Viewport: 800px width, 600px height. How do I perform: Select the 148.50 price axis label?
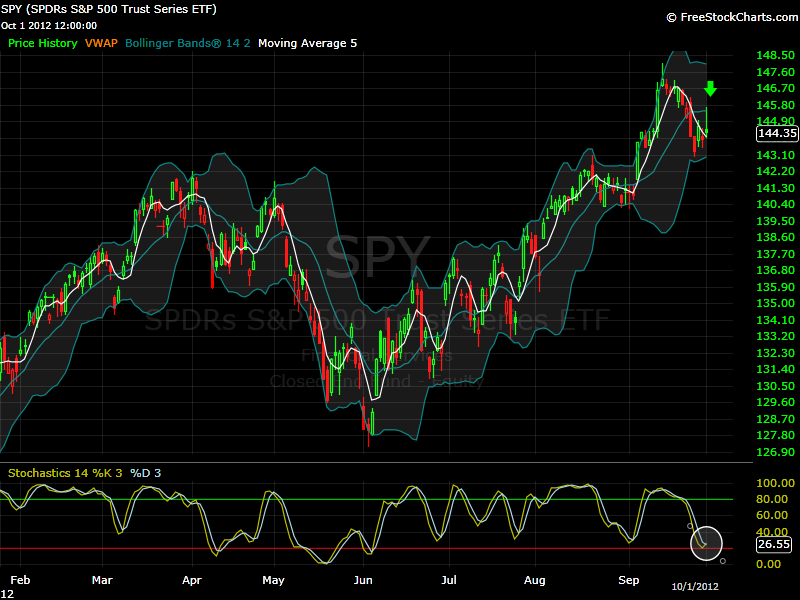click(775, 55)
